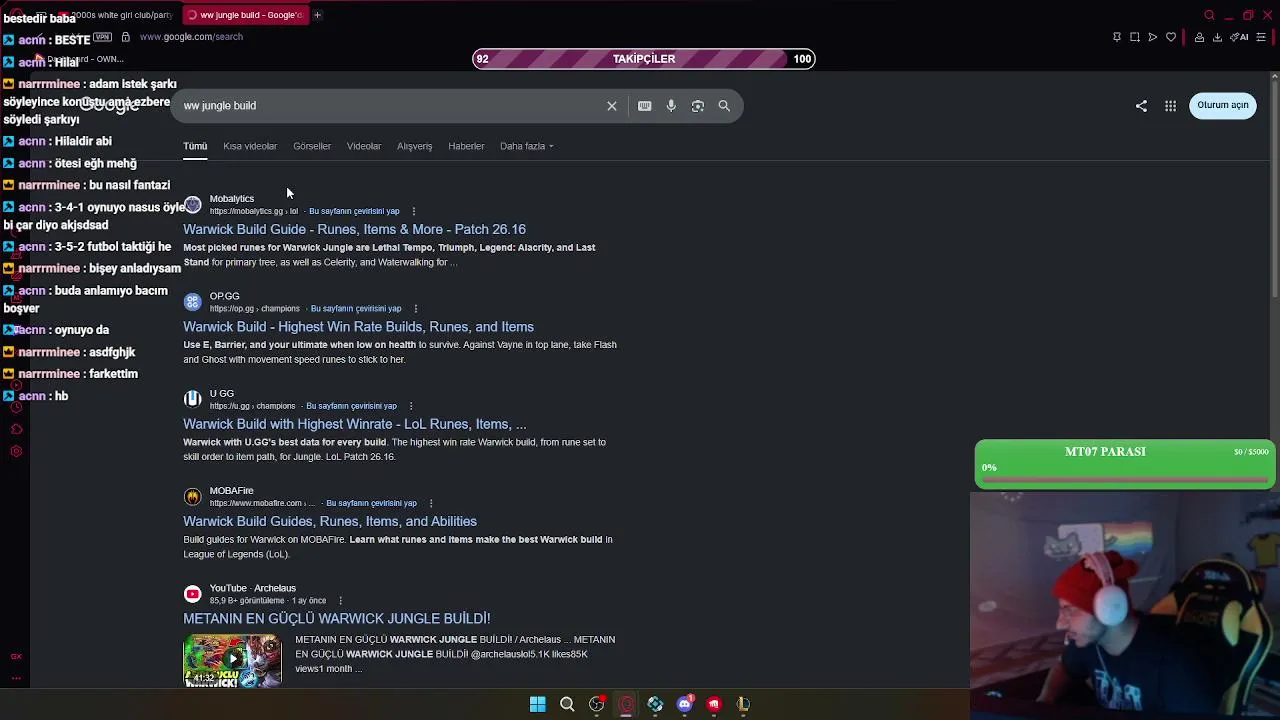
Task: Translate the MOBAFire result page
Action: pos(371,503)
